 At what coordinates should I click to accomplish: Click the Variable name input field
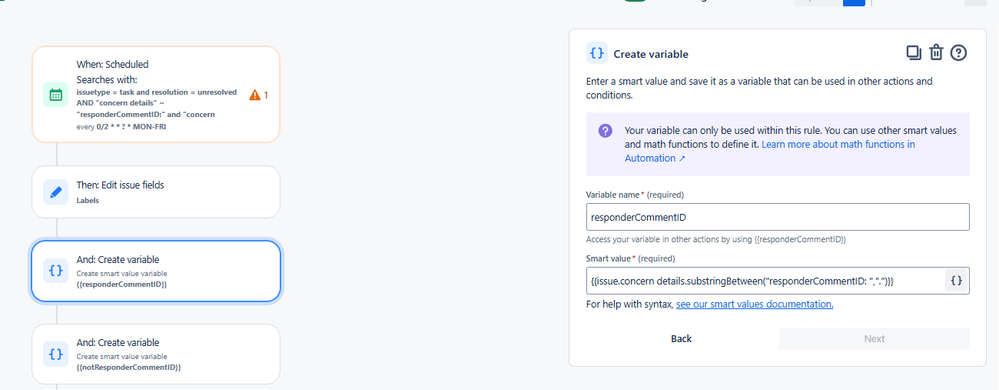coord(777,217)
